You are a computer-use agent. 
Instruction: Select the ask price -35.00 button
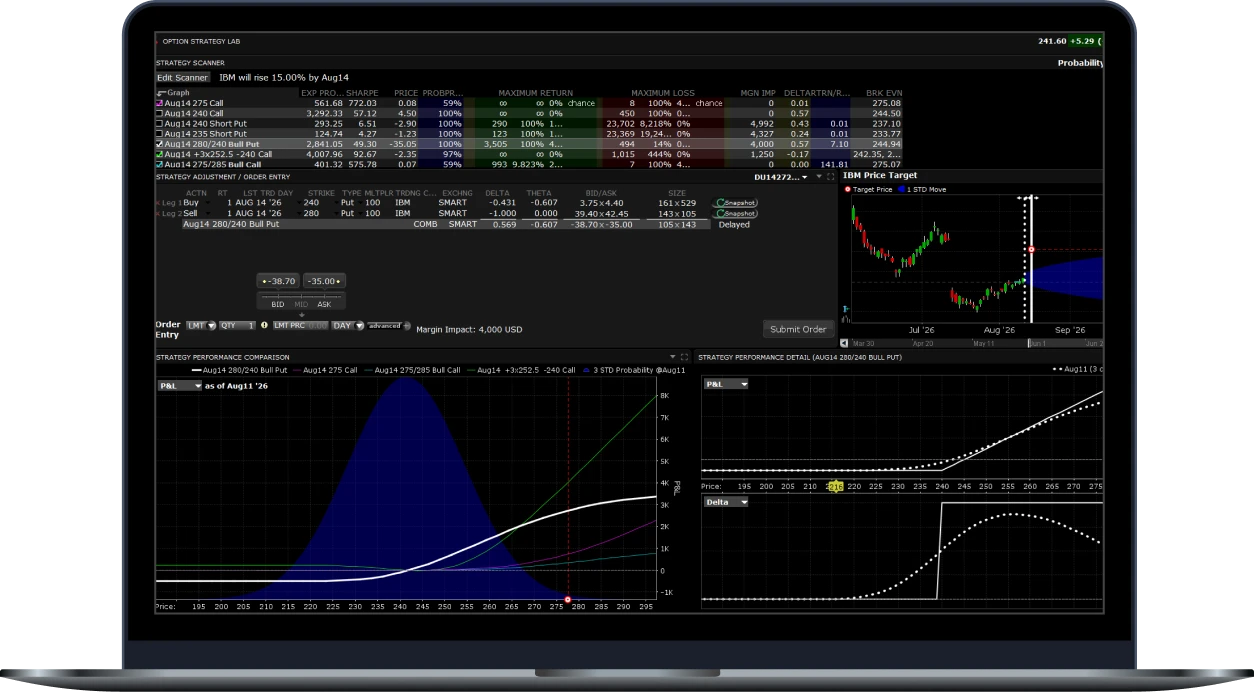click(x=324, y=282)
